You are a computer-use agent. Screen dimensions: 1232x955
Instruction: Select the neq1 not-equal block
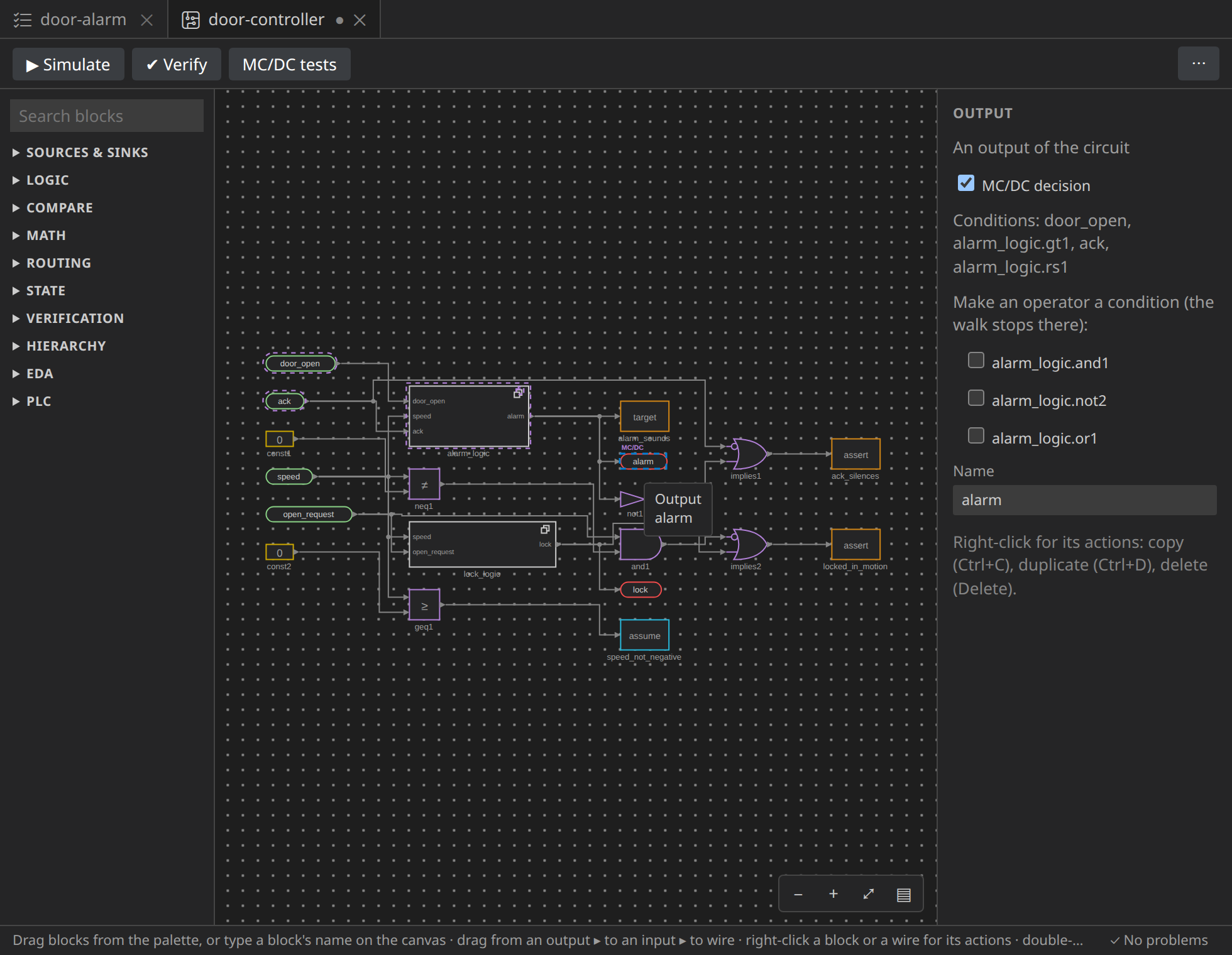(x=424, y=484)
